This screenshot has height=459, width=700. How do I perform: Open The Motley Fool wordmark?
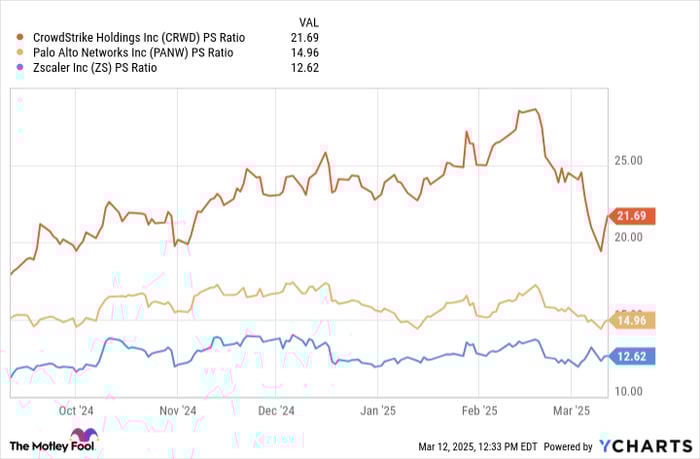click(52, 446)
